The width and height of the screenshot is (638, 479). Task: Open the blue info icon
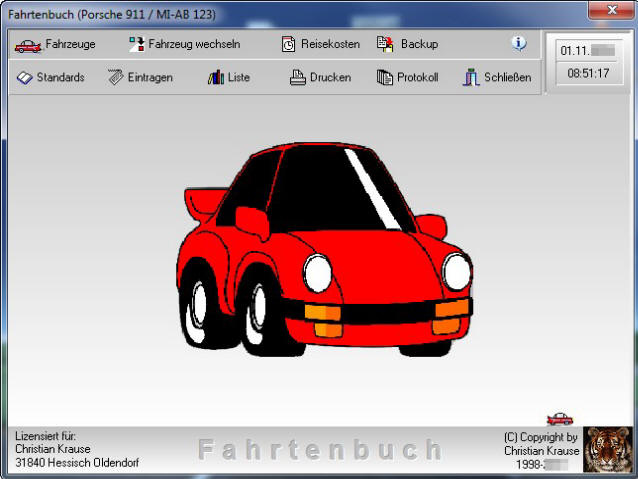click(519, 43)
